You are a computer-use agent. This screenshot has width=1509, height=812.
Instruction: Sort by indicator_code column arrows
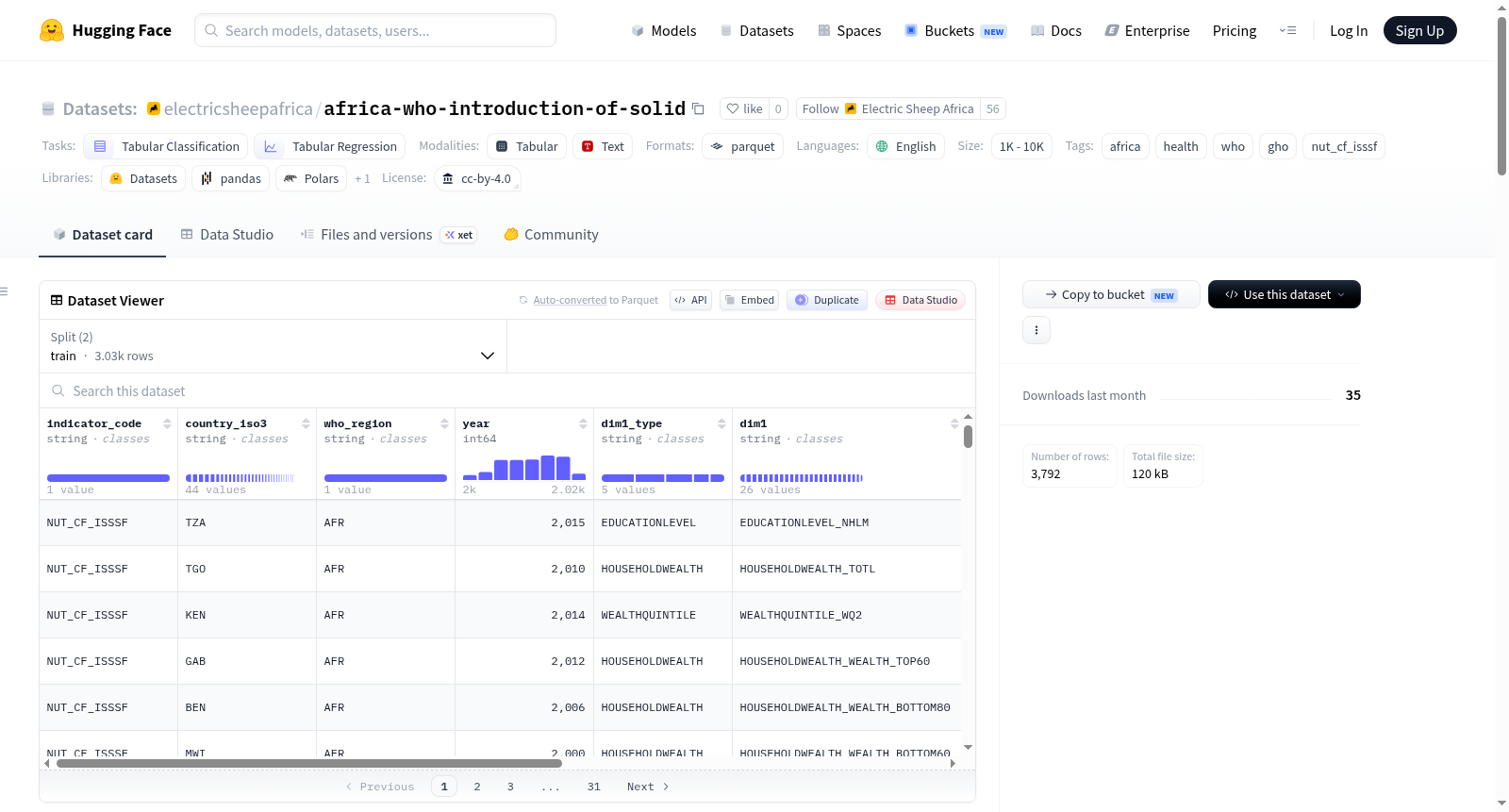(167, 423)
